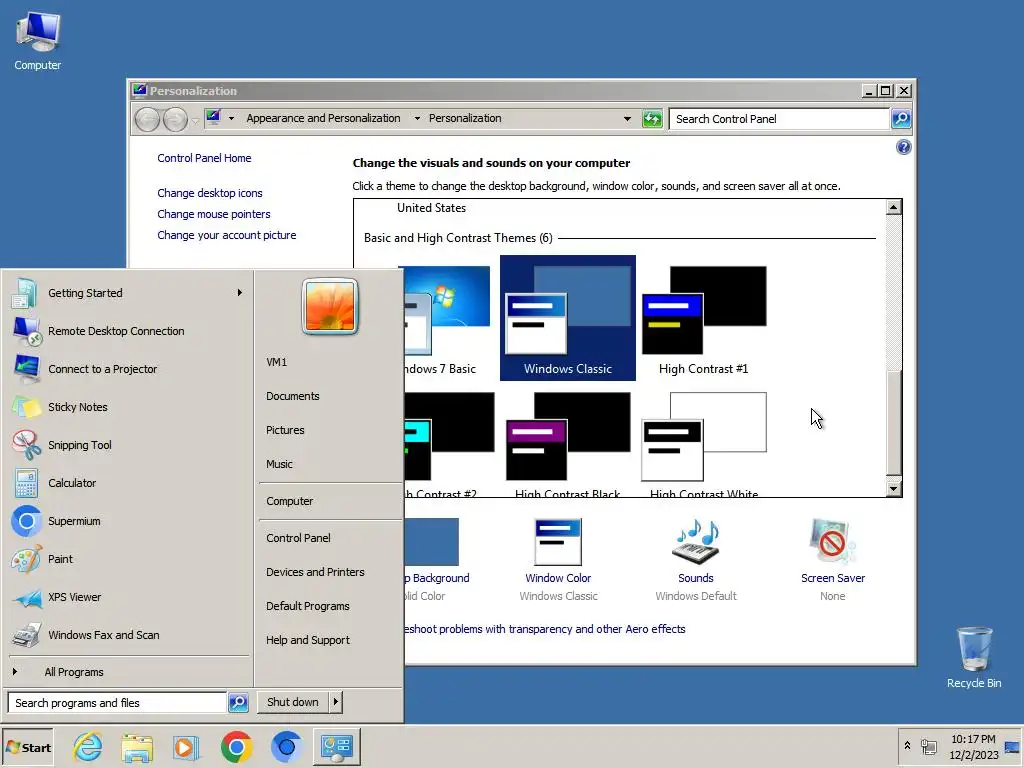This screenshot has height=768, width=1024.
Task: Switch to Control Panel taskbar button
Action: [x=336, y=746]
